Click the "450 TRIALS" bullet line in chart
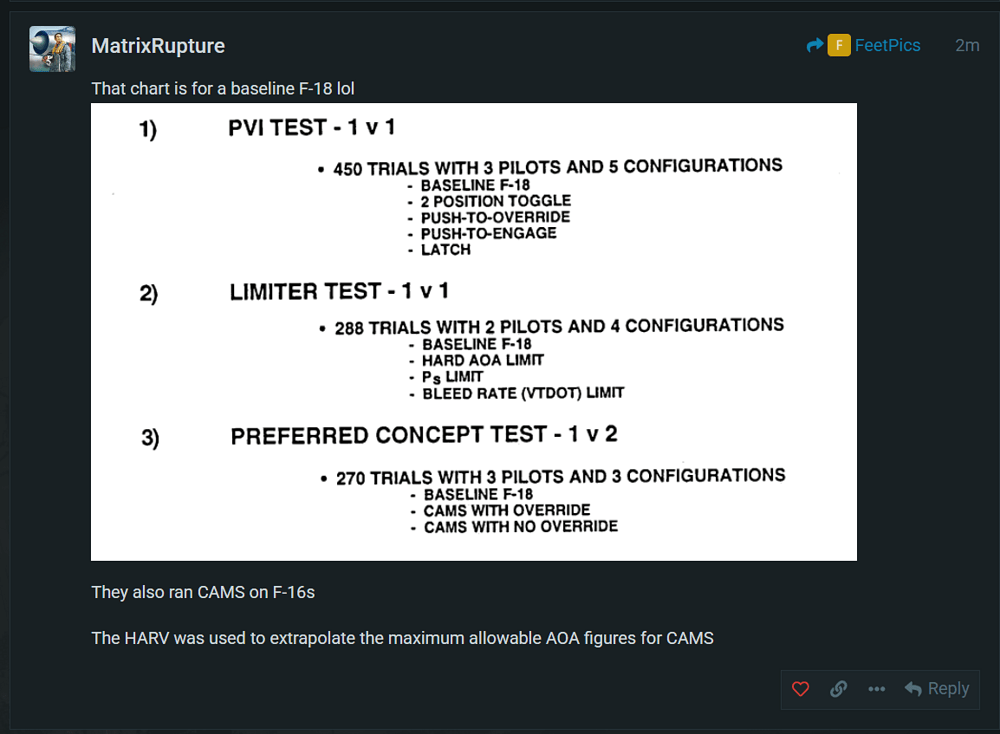 coord(558,167)
